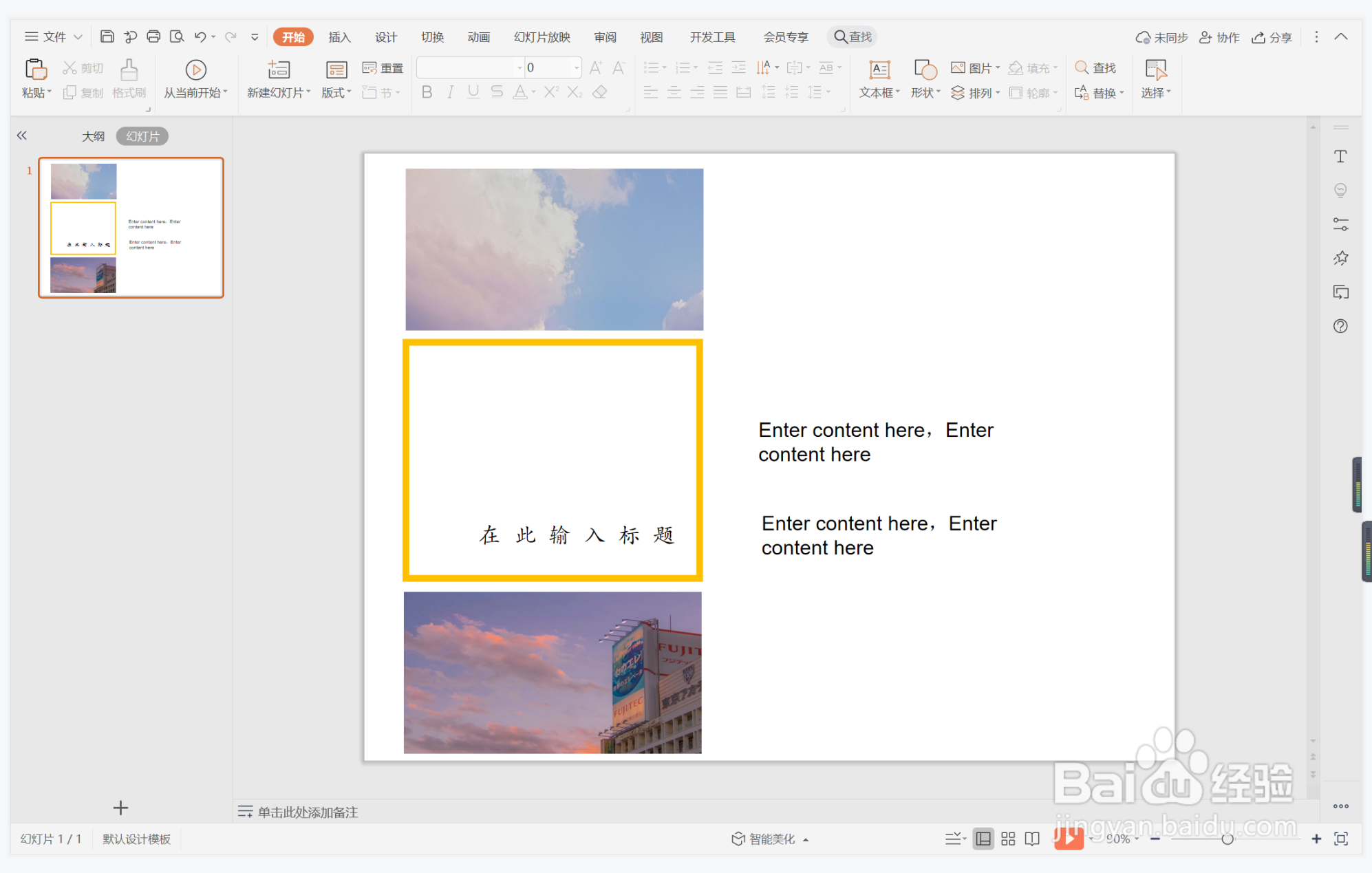Open the 插入 ribbon tab
The height and width of the screenshot is (873, 1372).
point(339,37)
